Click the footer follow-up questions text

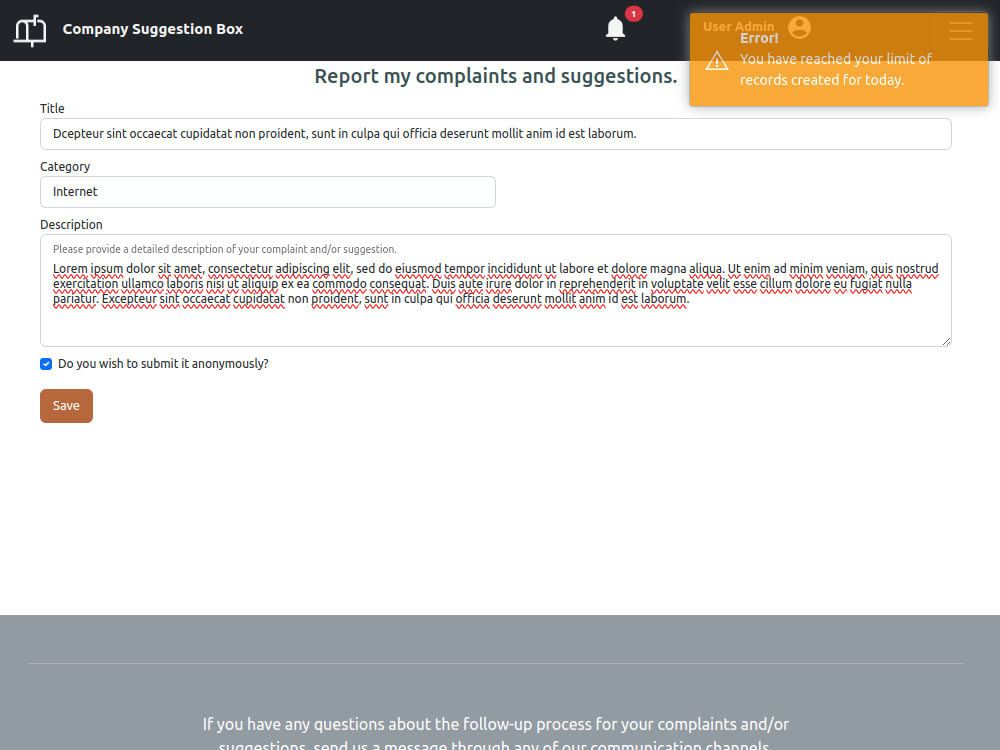click(496, 735)
